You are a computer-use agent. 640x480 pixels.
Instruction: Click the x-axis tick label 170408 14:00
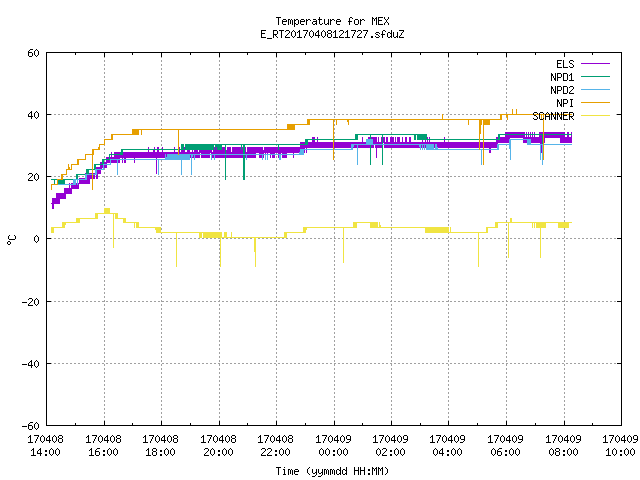(x=46, y=446)
